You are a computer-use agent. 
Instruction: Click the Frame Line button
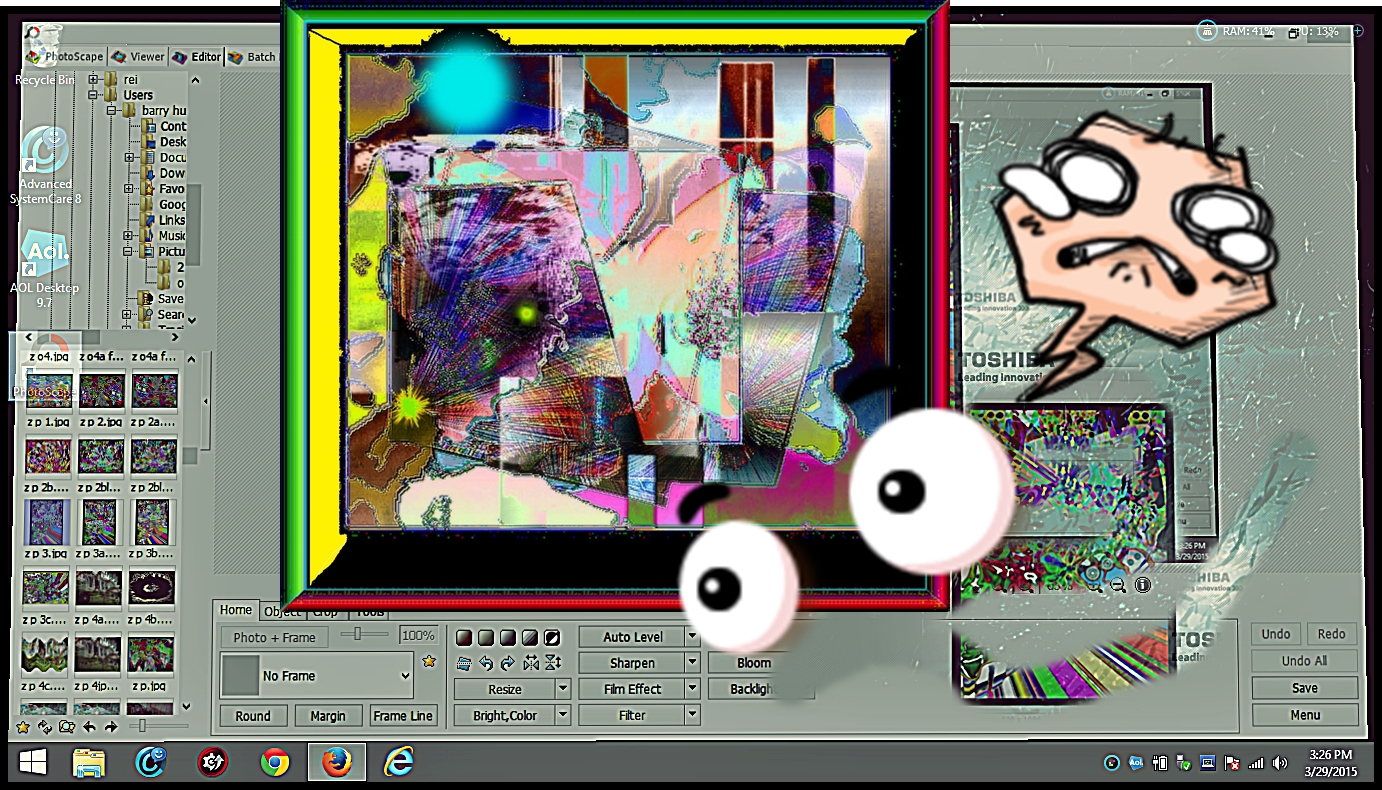(403, 716)
